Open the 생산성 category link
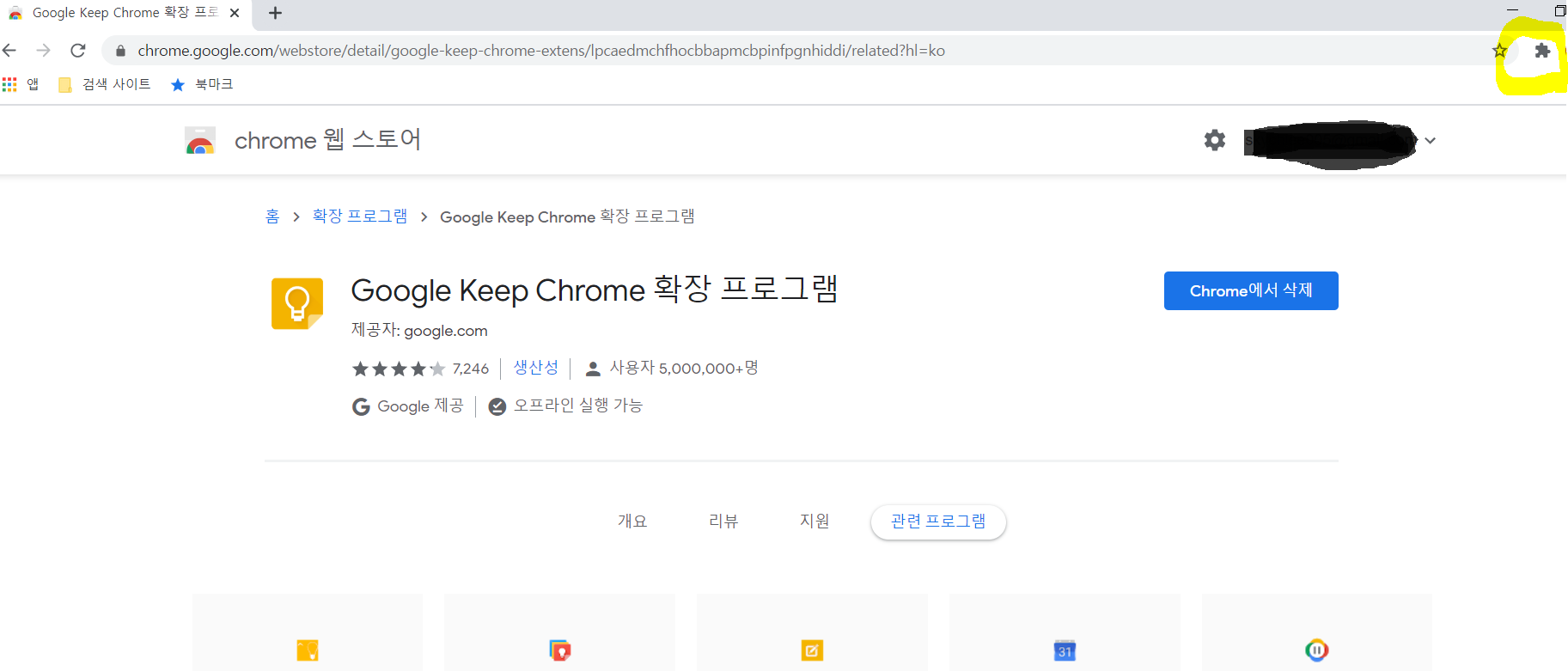1568x671 pixels. [536, 368]
